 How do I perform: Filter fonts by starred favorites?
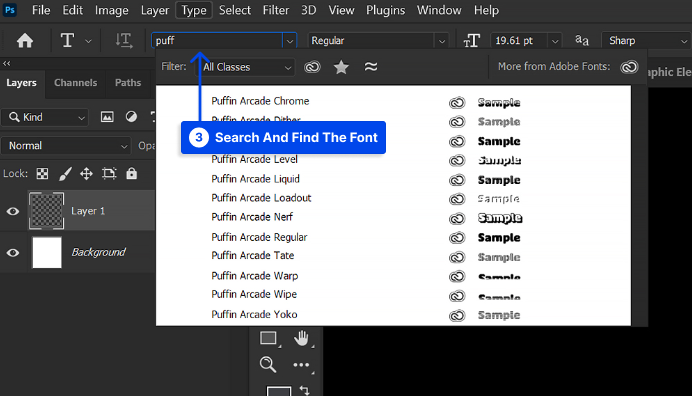[341, 67]
